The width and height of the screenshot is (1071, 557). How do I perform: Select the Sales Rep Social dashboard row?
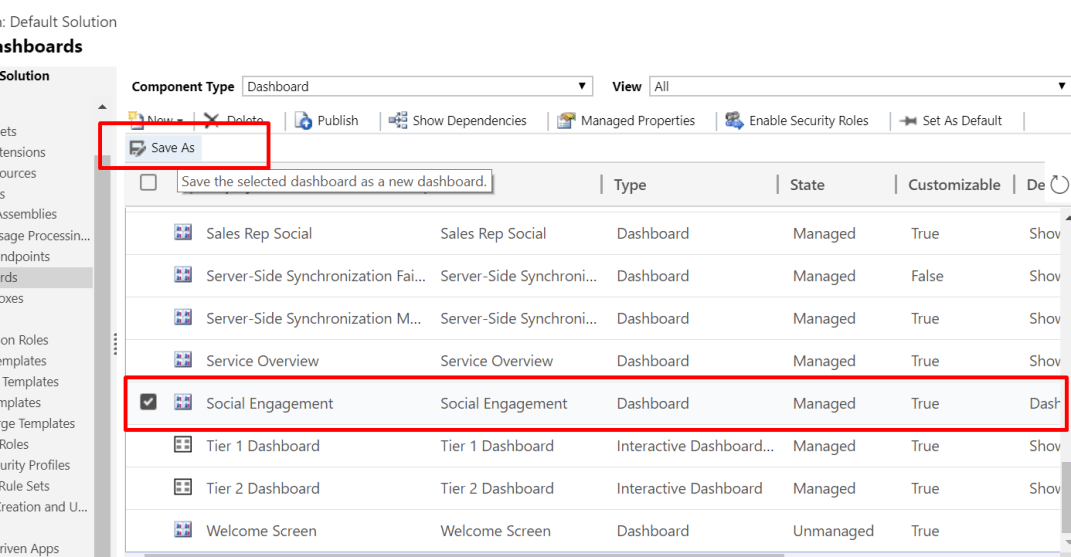(x=259, y=234)
